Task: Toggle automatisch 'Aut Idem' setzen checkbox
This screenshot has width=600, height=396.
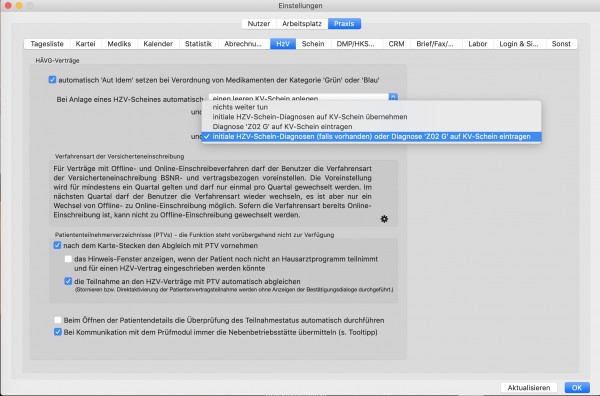Action: click(x=52, y=80)
